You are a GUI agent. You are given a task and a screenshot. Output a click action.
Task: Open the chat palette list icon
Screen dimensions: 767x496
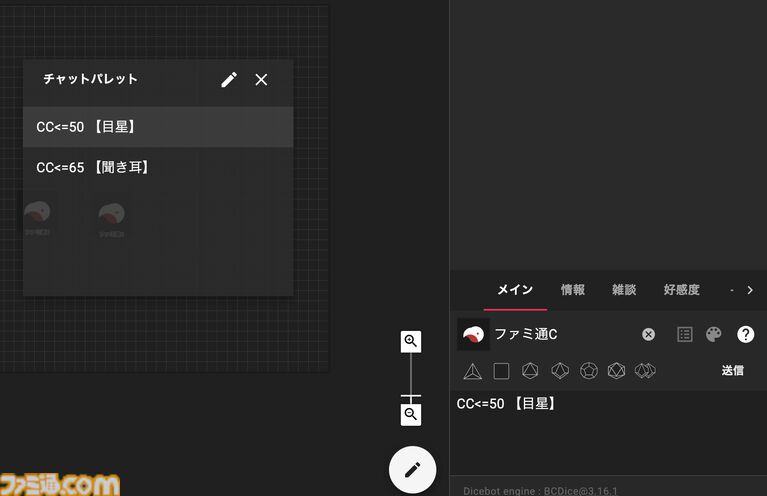tap(684, 335)
